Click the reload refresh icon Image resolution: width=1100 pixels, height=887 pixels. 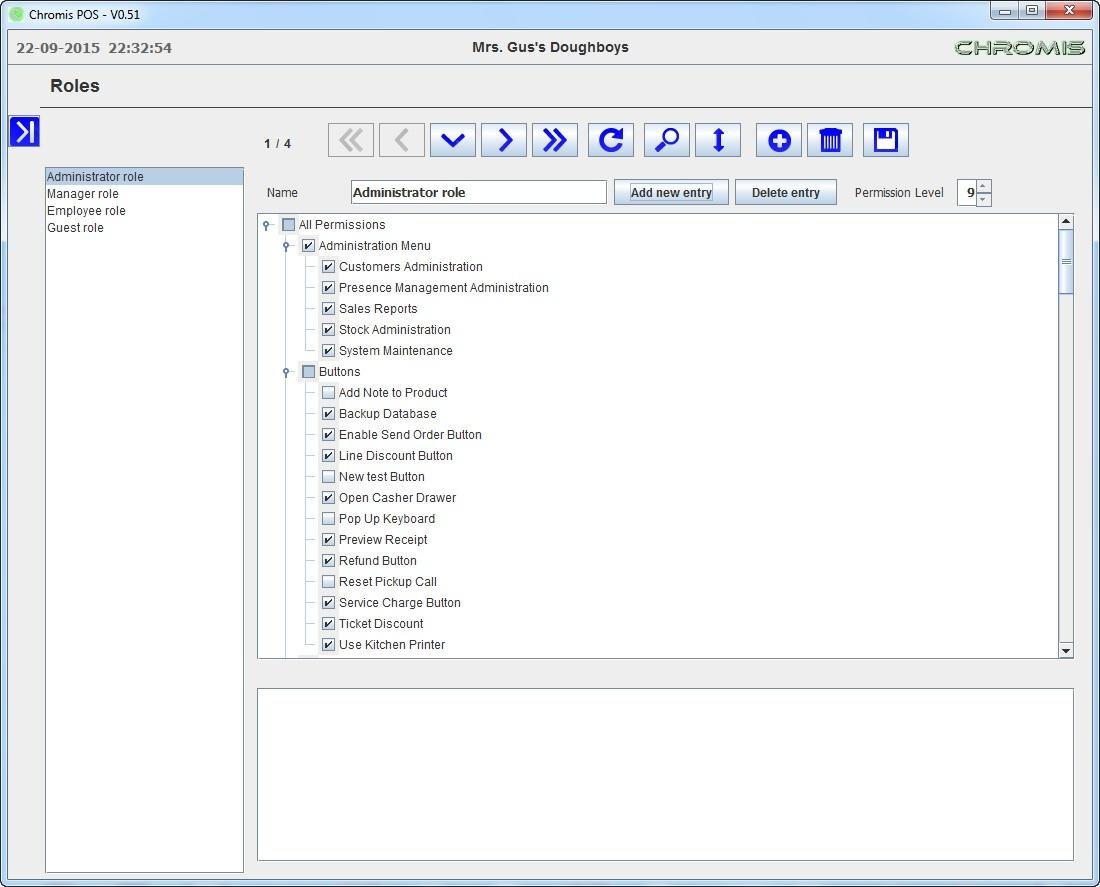click(x=610, y=141)
